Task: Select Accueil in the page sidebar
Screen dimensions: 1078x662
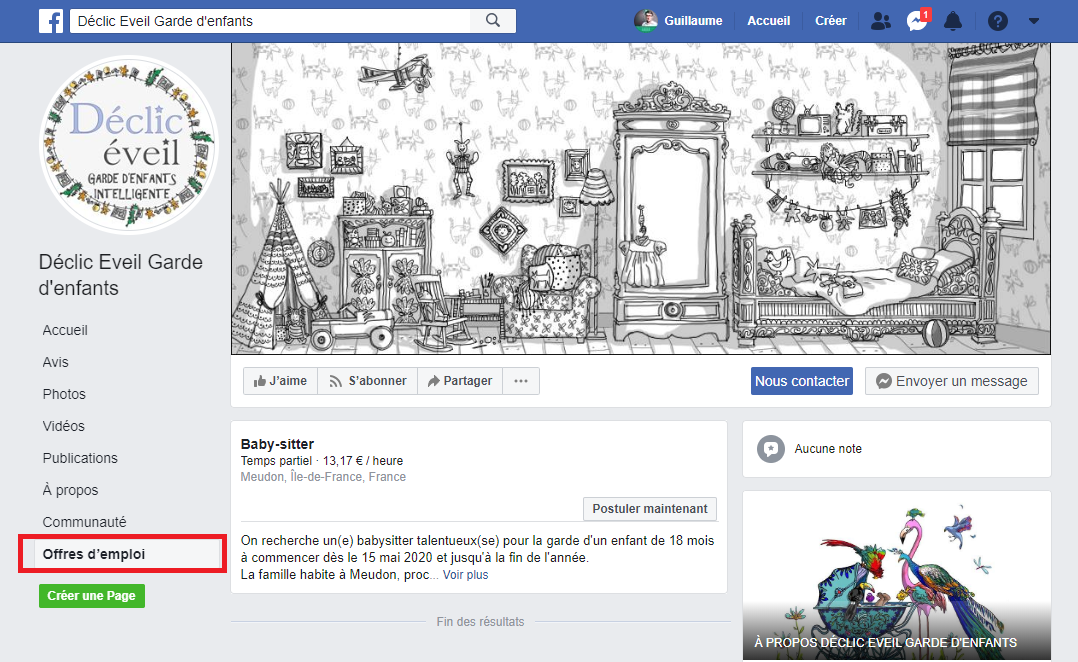Action: 65,330
